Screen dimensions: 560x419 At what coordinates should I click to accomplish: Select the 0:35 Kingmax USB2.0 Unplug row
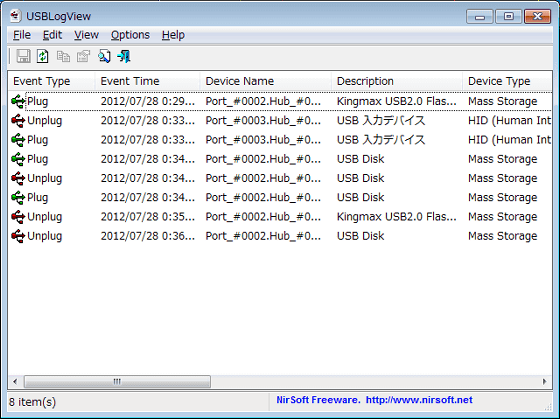(x=280, y=217)
